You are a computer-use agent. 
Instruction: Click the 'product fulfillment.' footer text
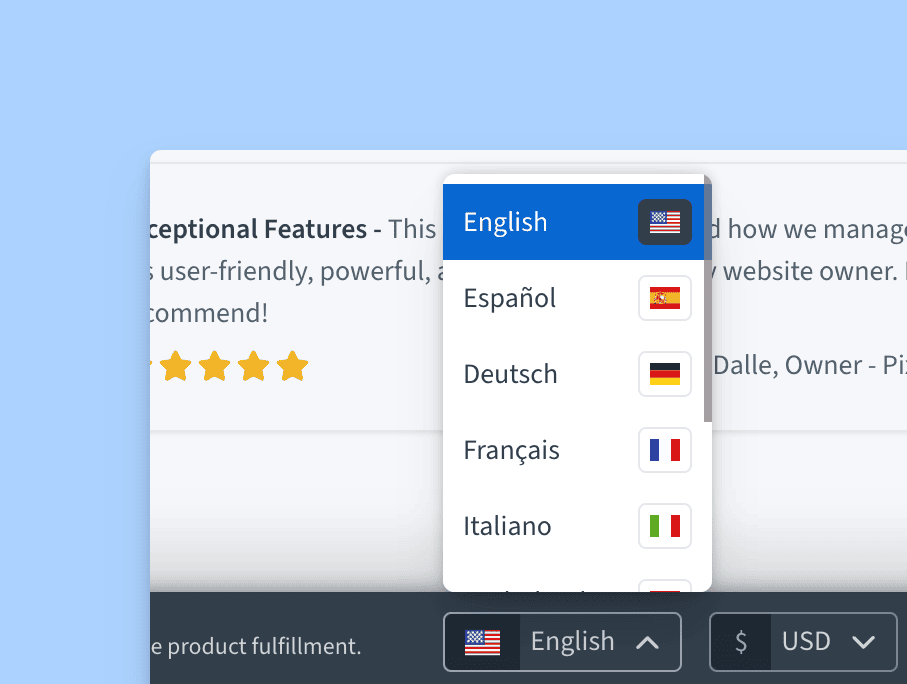[264, 646]
